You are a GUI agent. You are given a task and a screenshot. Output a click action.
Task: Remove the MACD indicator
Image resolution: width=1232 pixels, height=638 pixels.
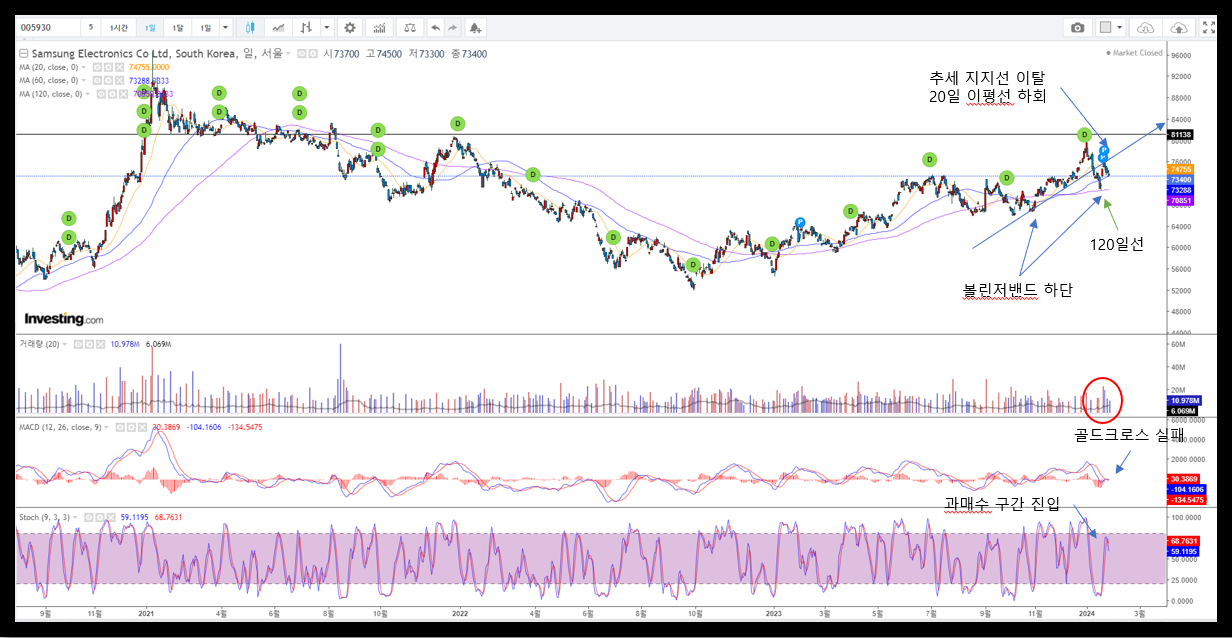[142, 427]
